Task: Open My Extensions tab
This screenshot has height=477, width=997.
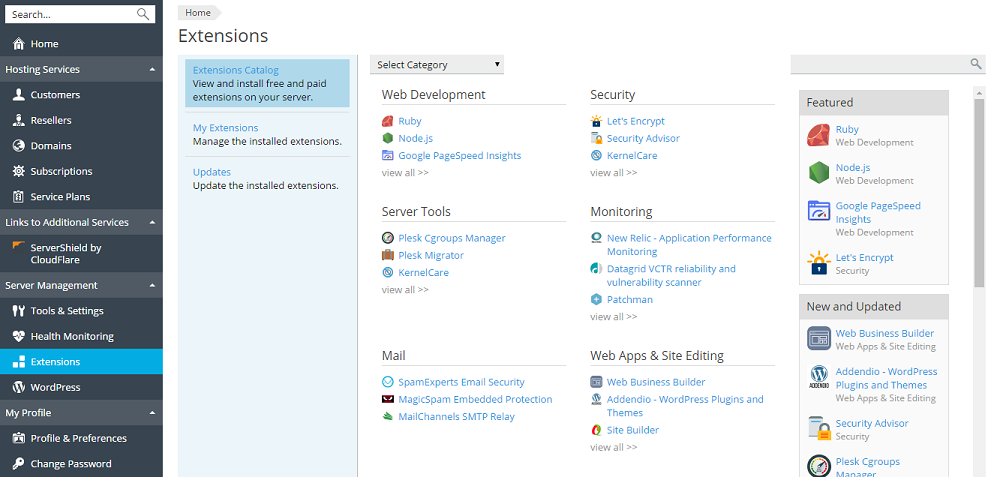Action: pyautogui.click(x=225, y=128)
